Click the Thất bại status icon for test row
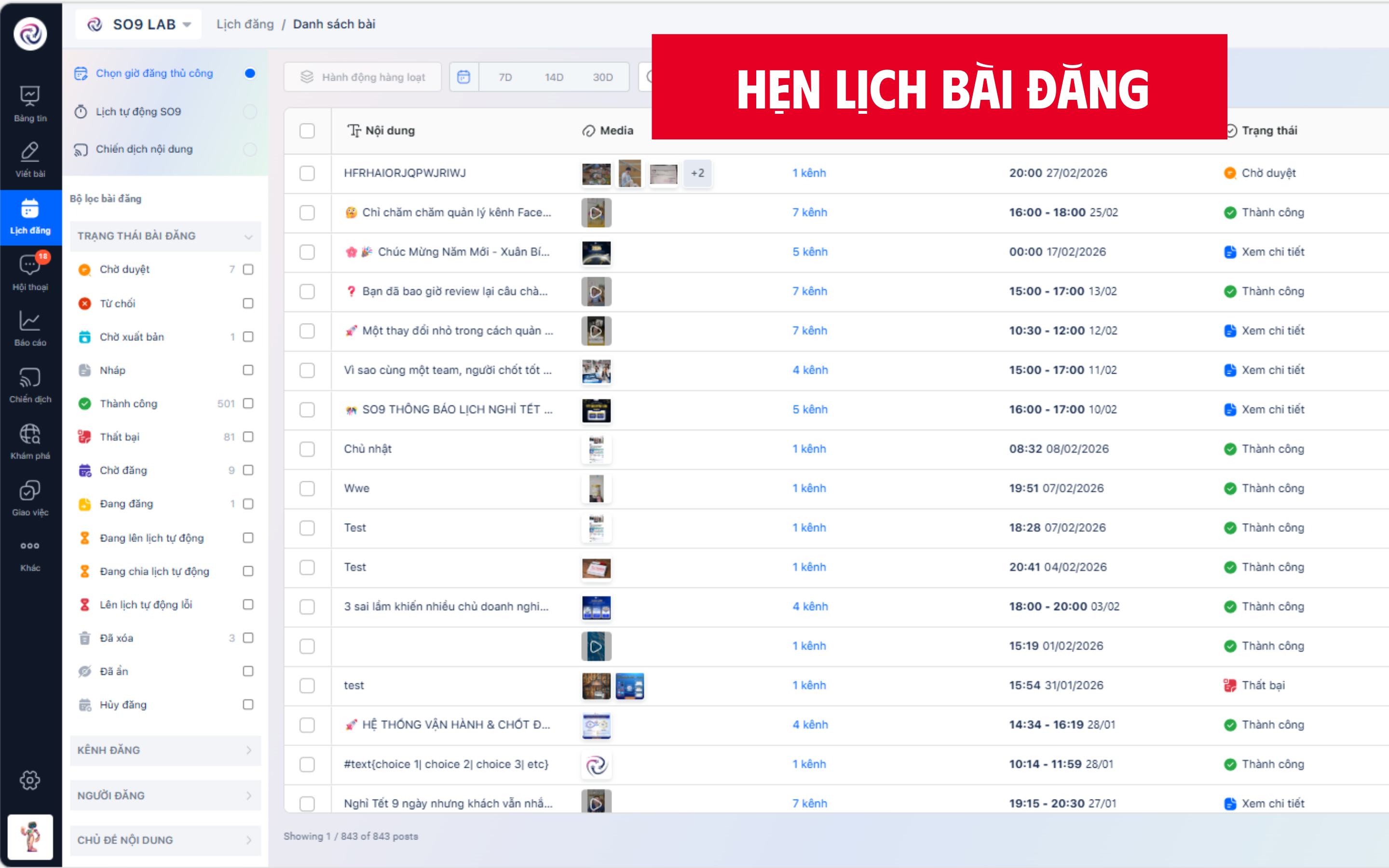The height and width of the screenshot is (868, 1389). 1229,685
